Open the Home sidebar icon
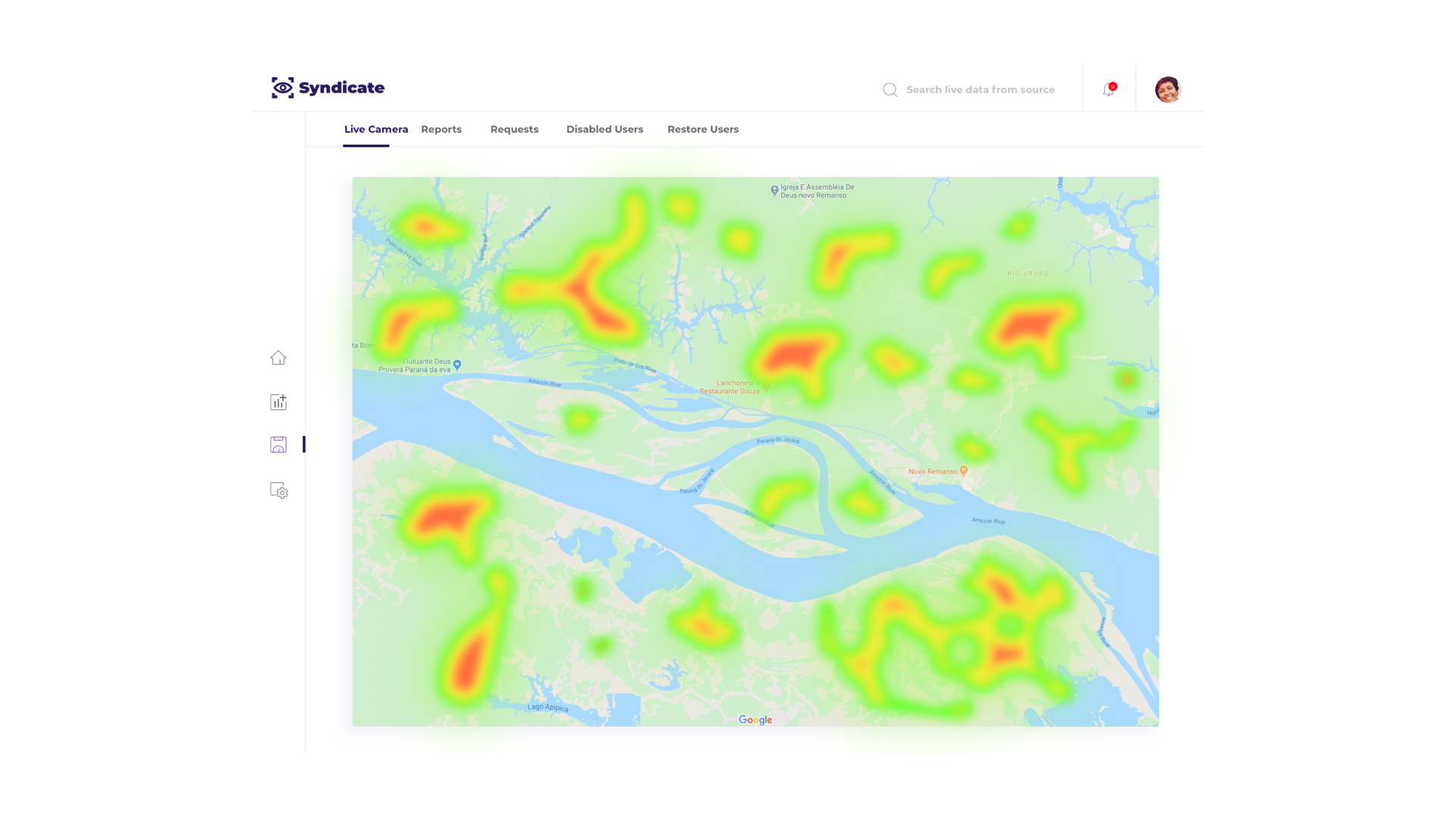 [x=278, y=358]
